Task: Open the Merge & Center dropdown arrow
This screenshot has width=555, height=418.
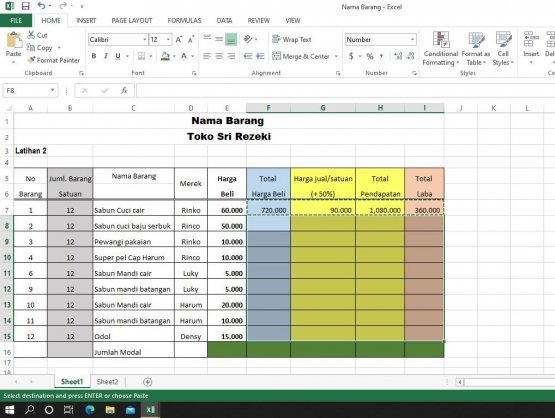Action: click(x=336, y=56)
